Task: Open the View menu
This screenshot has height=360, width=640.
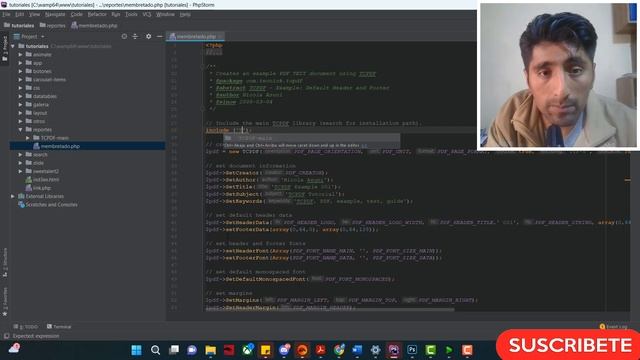Action: 34,14
